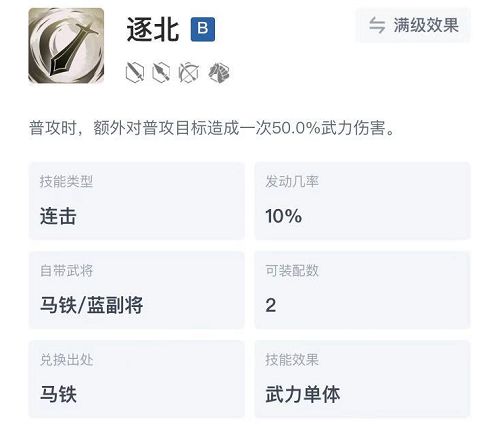This screenshot has height=424, width=497.
Task: Toggle the 满级效果 max level view
Action: pyautogui.click(x=413, y=25)
